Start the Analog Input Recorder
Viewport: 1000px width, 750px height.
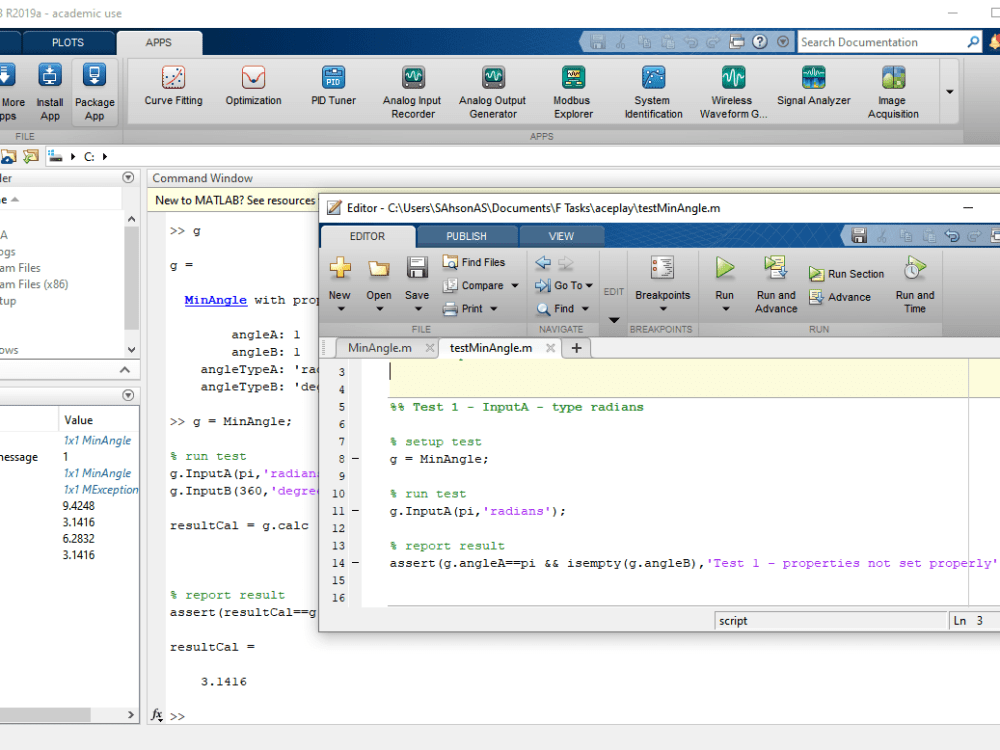click(x=412, y=88)
